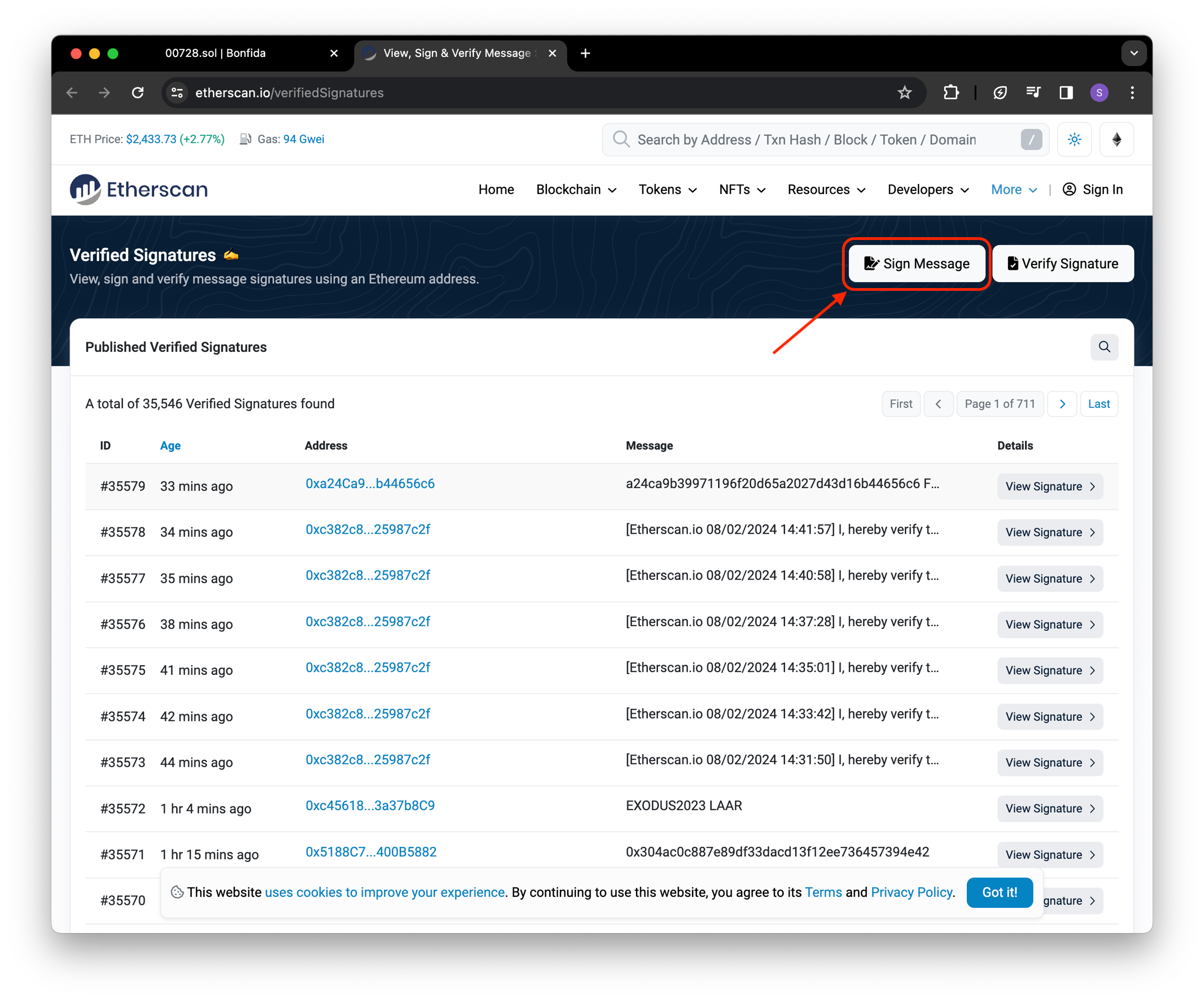Open search in Published Verified Signatures

pyautogui.click(x=1104, y=347)
